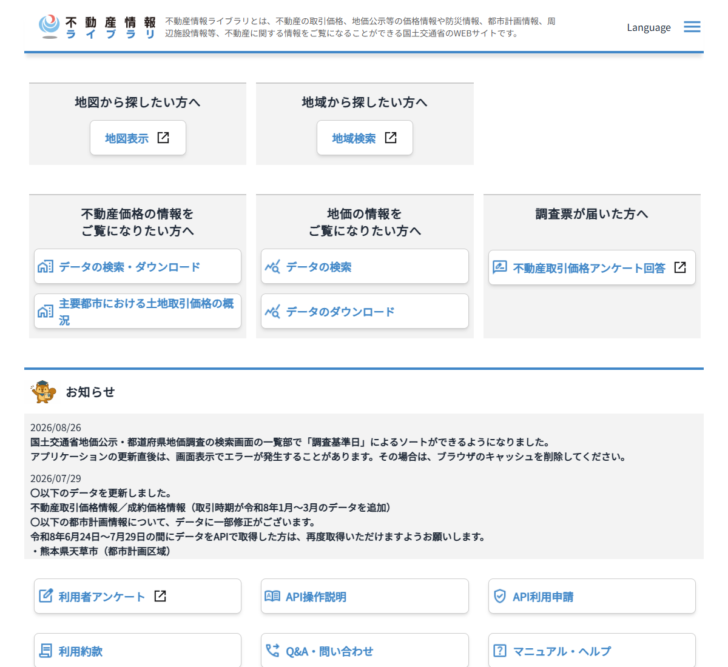Click the mascot icon beside お知らせ

[x=43, y=392]
